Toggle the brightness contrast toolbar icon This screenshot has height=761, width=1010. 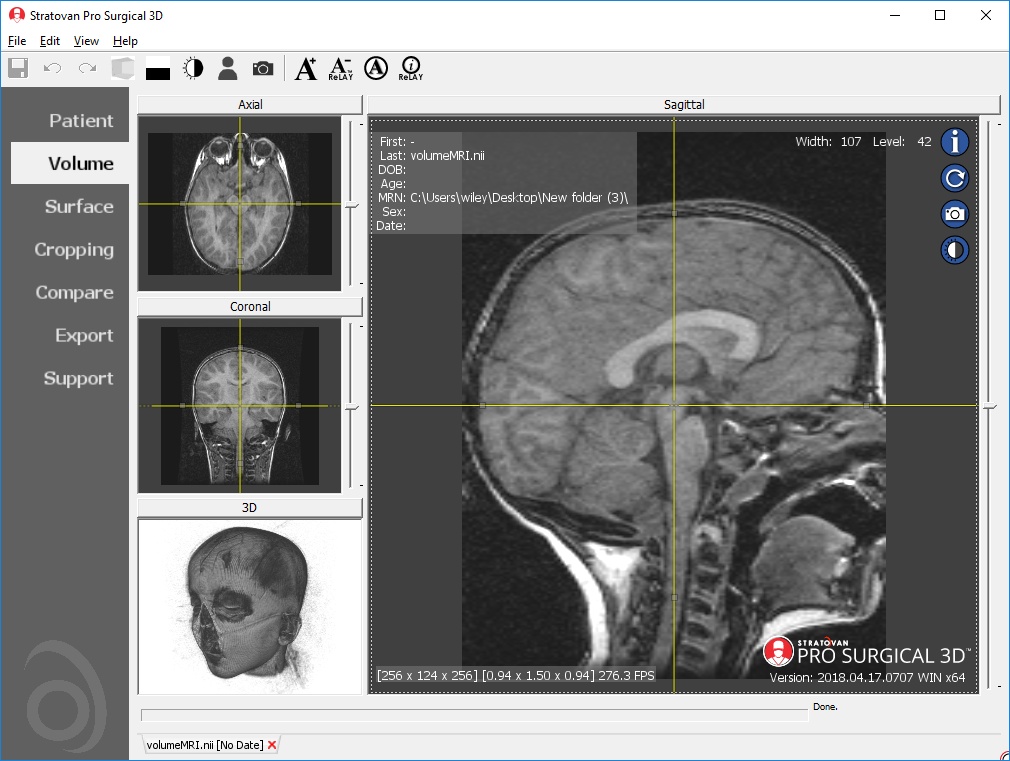(x=192, y=68)
